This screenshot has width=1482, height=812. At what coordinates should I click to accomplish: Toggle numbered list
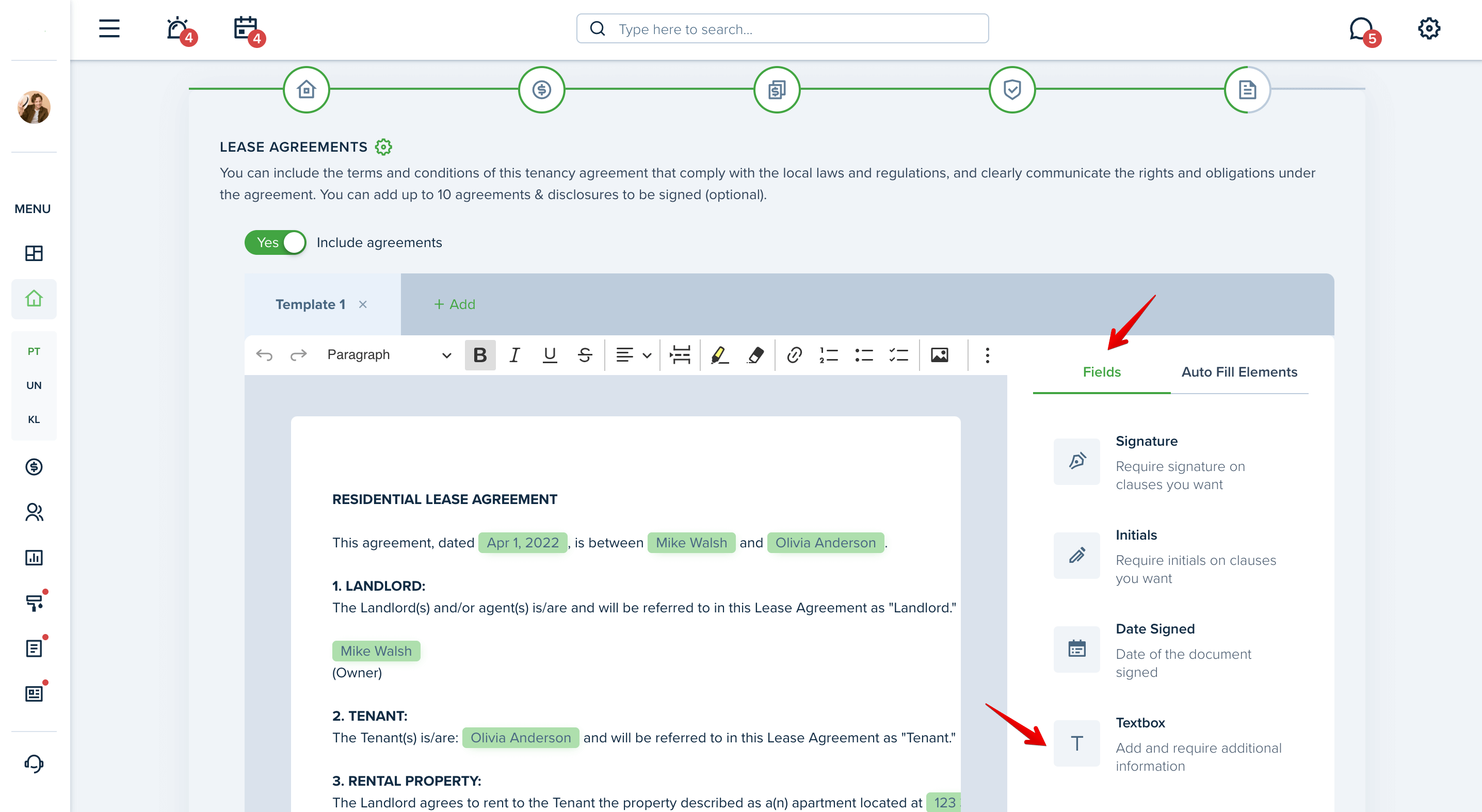pos(828,355)
